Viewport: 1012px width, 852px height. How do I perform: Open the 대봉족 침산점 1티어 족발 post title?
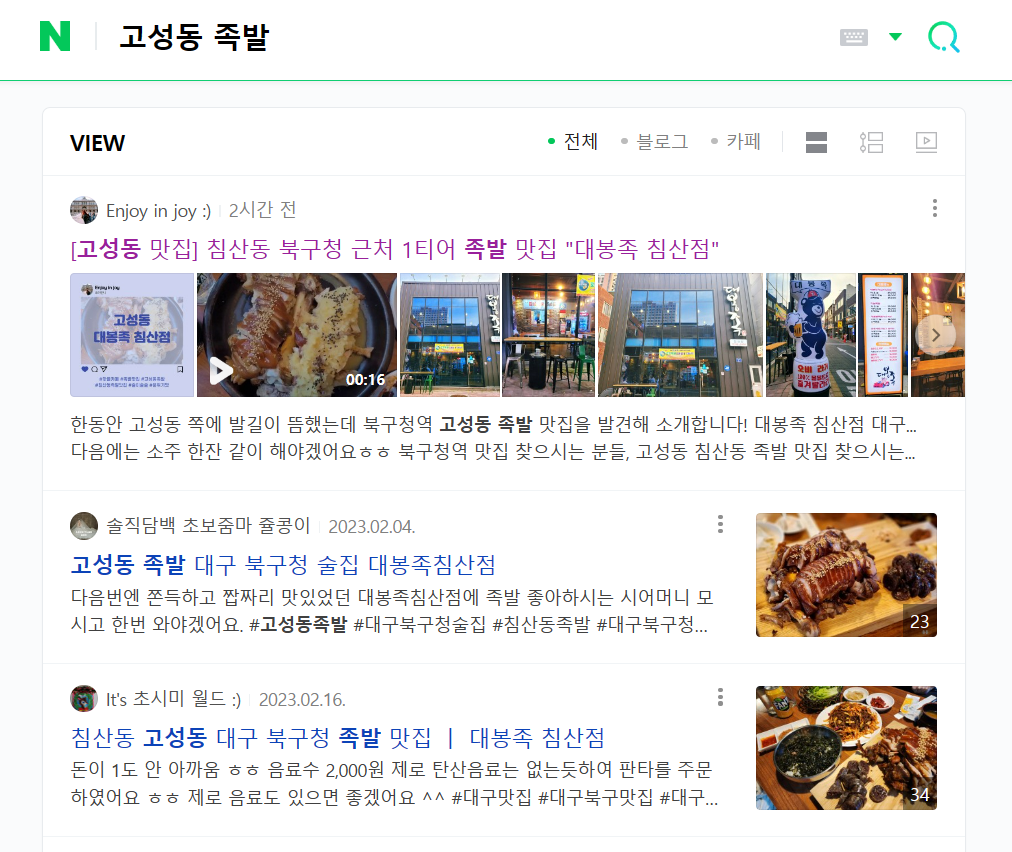[394, 248]
